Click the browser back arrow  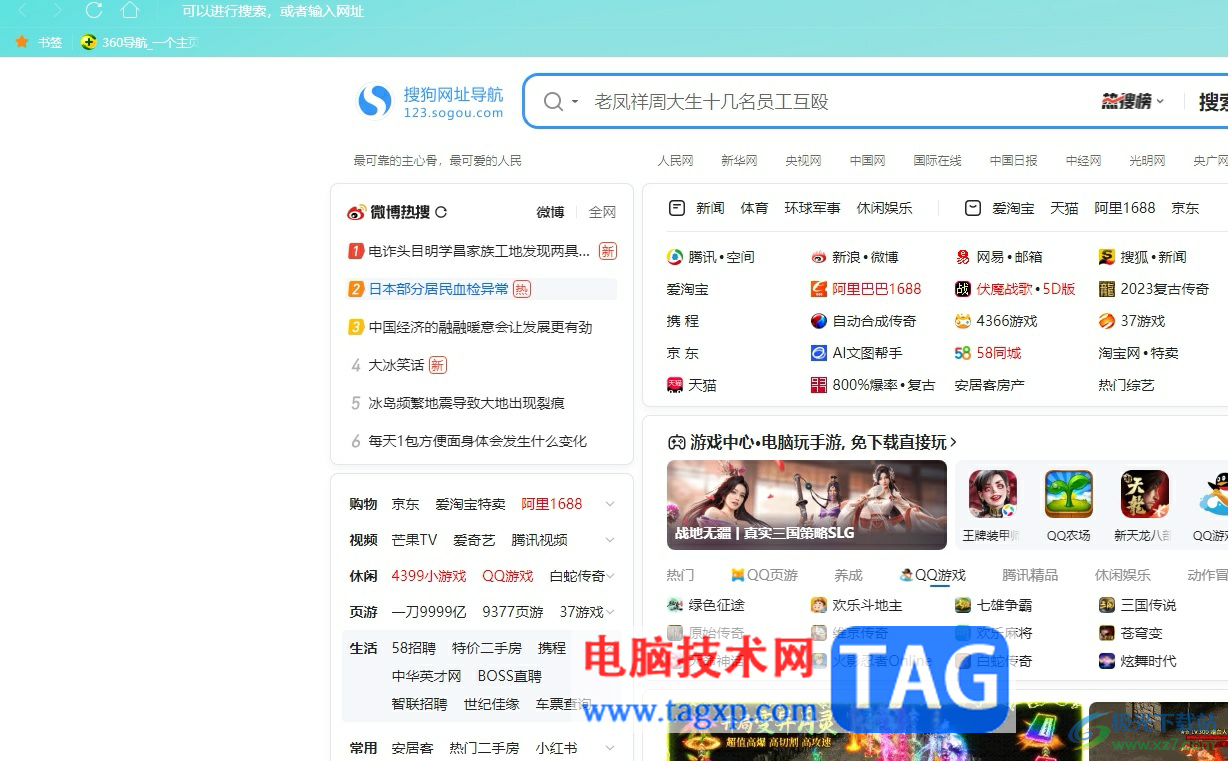[x=24, y=11]
